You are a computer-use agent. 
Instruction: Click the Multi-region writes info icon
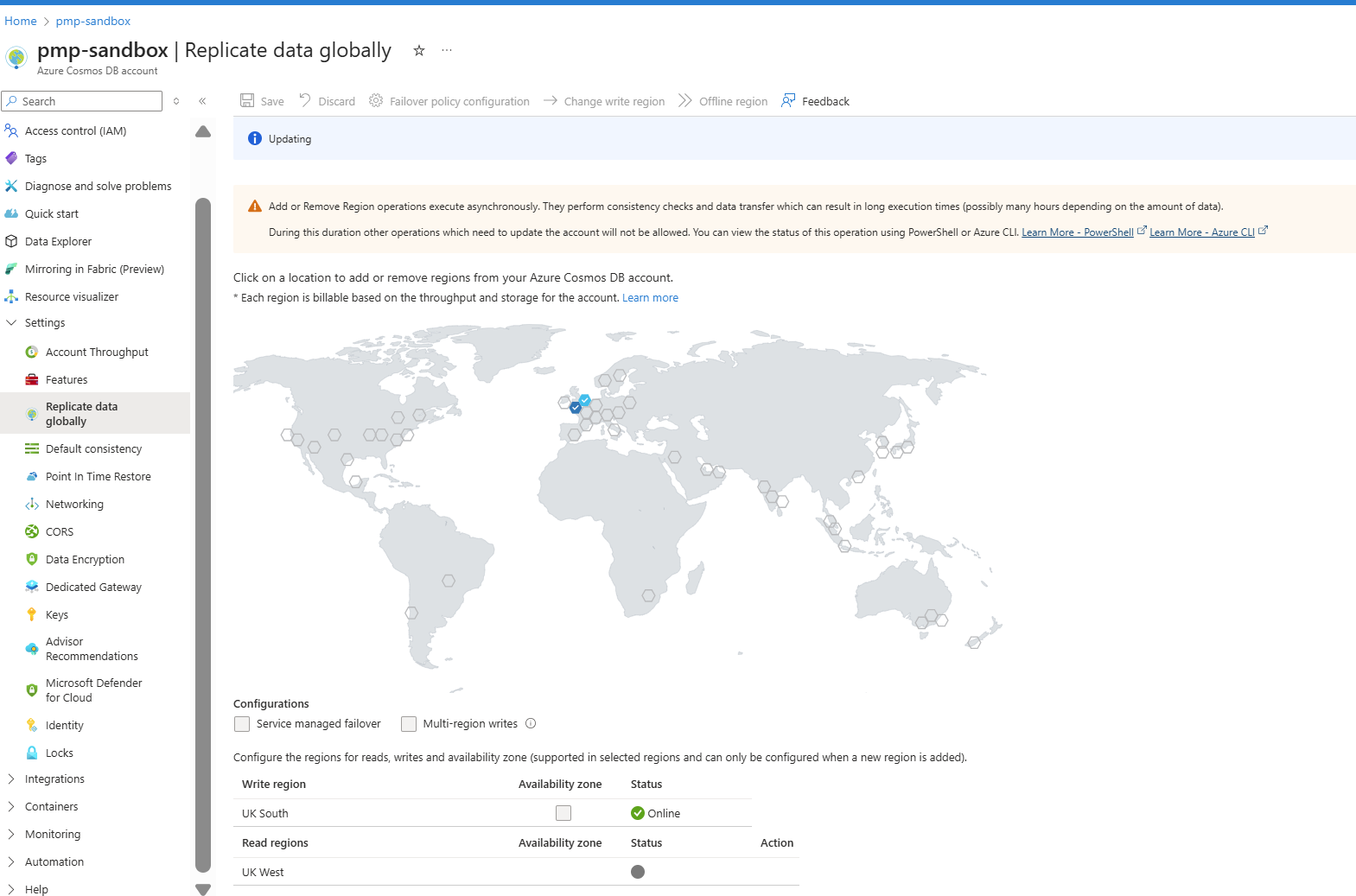(x=531, y=724)
